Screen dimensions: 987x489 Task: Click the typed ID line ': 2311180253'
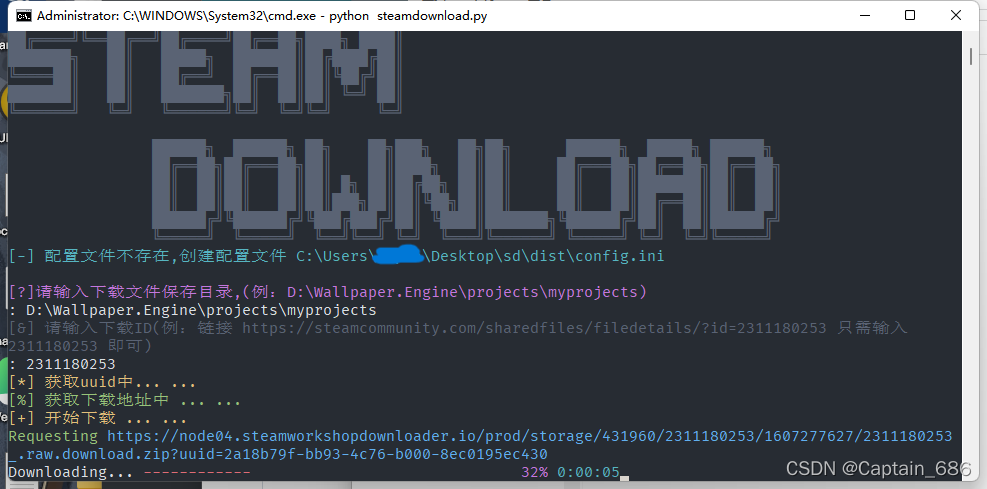62,364
